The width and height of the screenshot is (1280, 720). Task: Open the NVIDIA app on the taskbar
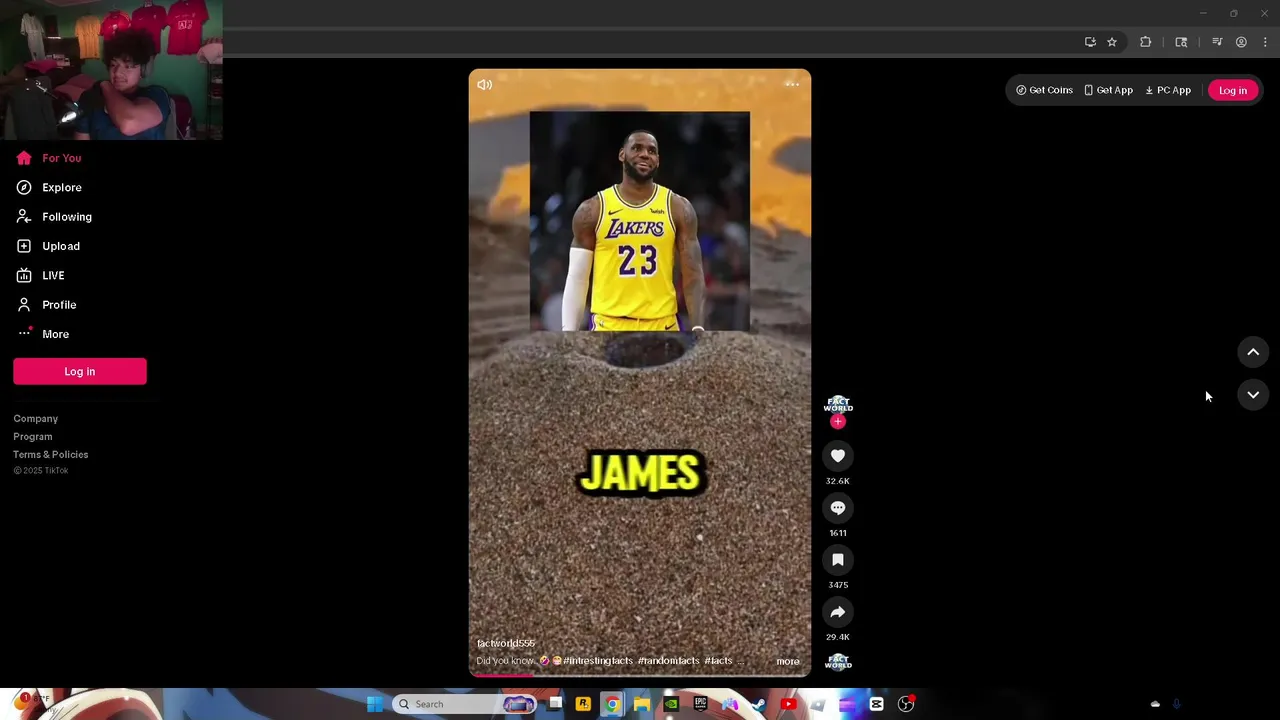click(671, 704)
